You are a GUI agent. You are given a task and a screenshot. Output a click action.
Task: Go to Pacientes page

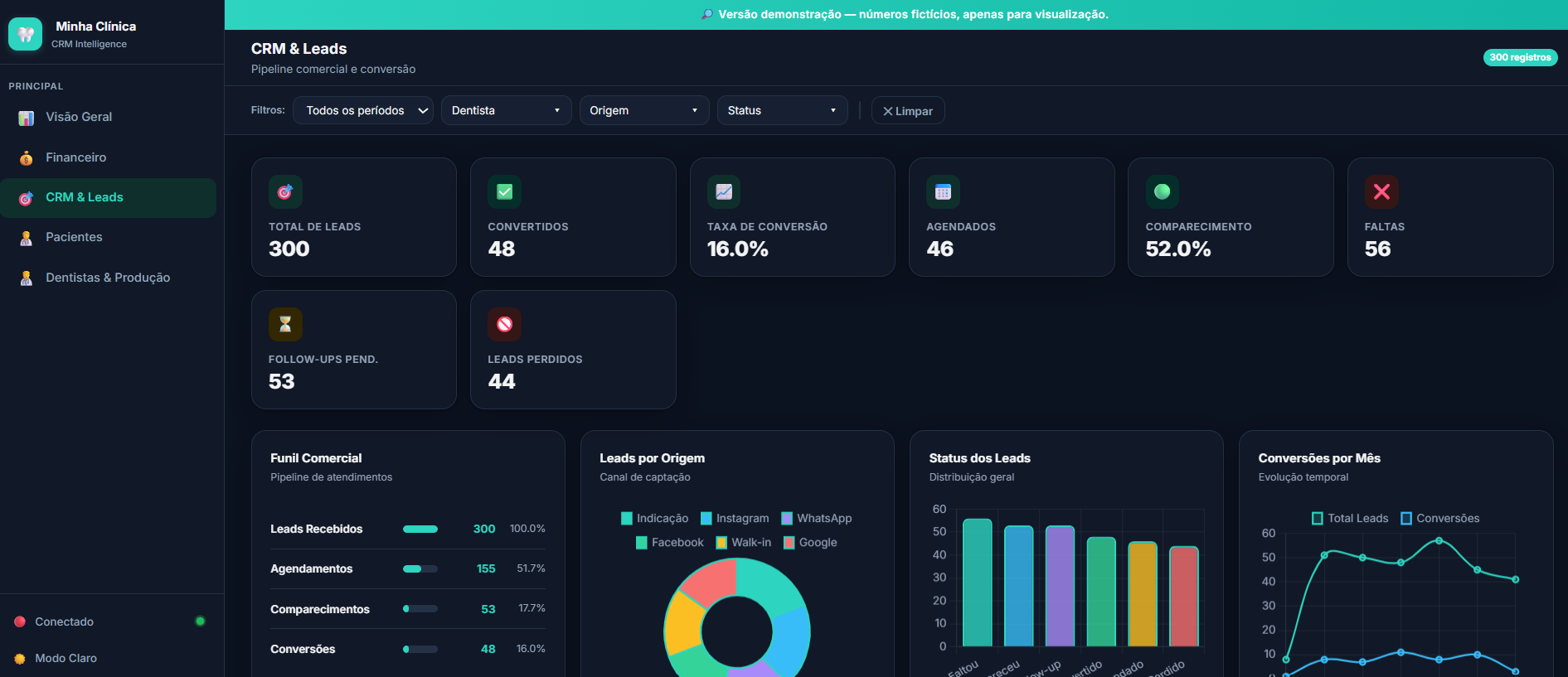click(108, 237)
